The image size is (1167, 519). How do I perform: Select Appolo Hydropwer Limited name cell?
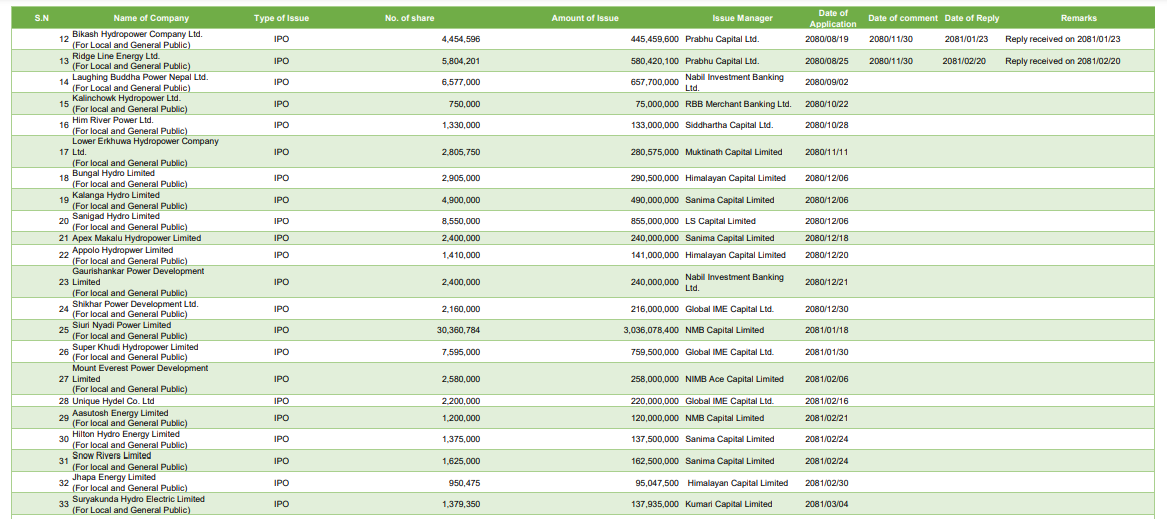130,255
